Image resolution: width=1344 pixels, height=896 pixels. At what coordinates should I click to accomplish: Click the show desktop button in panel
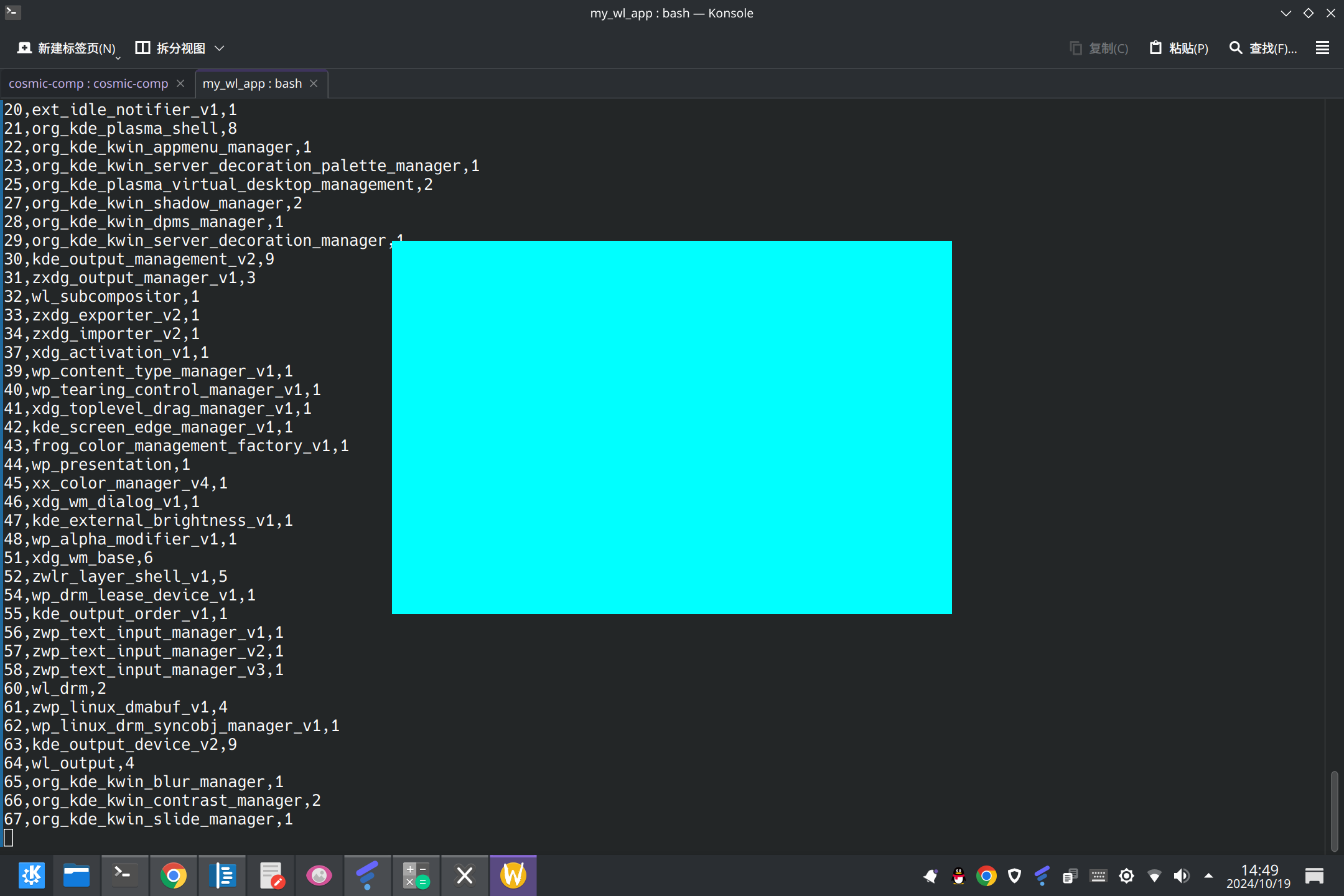click(1314, 876)
